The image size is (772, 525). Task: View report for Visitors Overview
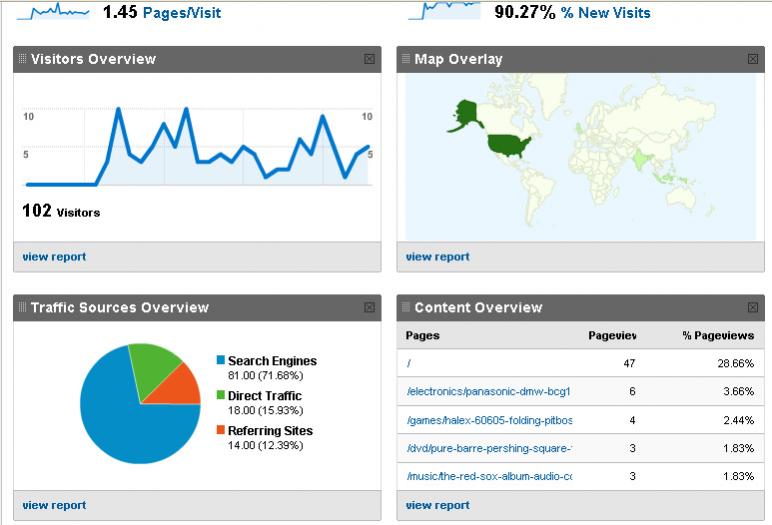pos(54,257)
